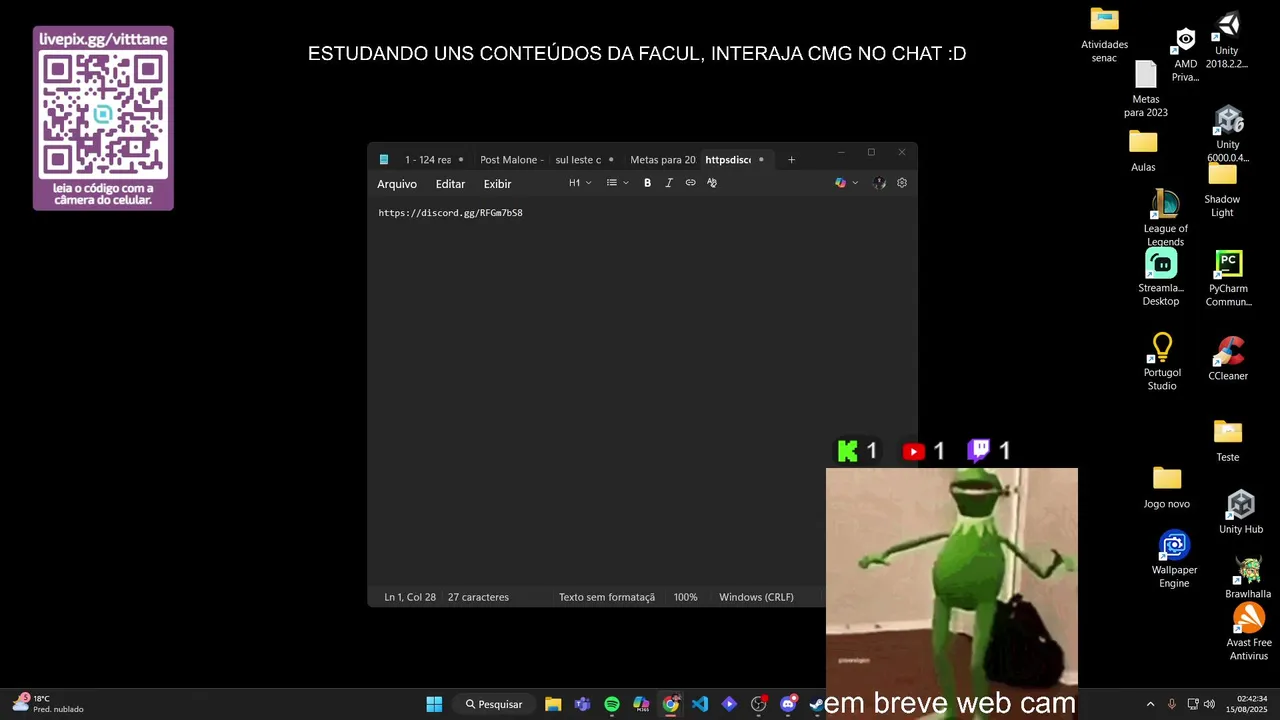Switch to the "Metas para 20" tab

[x=662, y=160]
